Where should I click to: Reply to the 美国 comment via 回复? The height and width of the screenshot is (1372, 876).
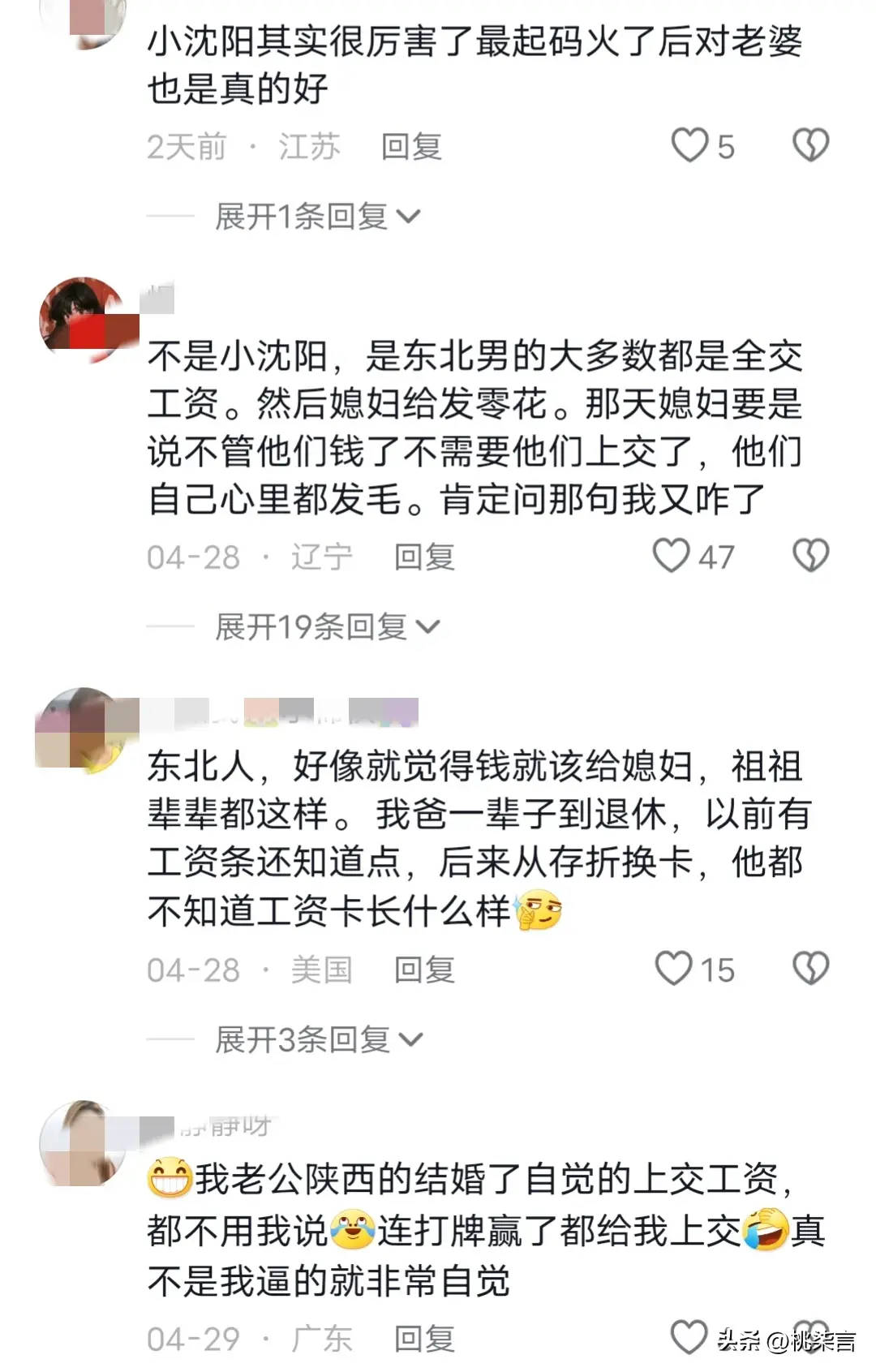(x=424, y=970)
